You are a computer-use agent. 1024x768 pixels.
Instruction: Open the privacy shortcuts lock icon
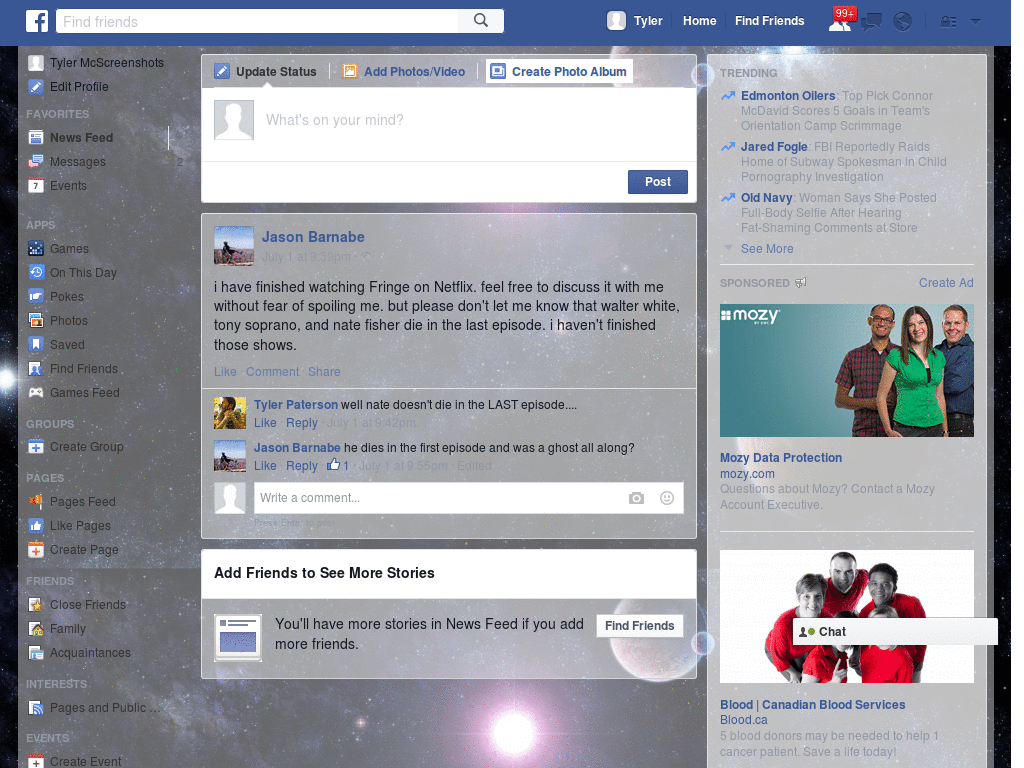tap(948, 22)
